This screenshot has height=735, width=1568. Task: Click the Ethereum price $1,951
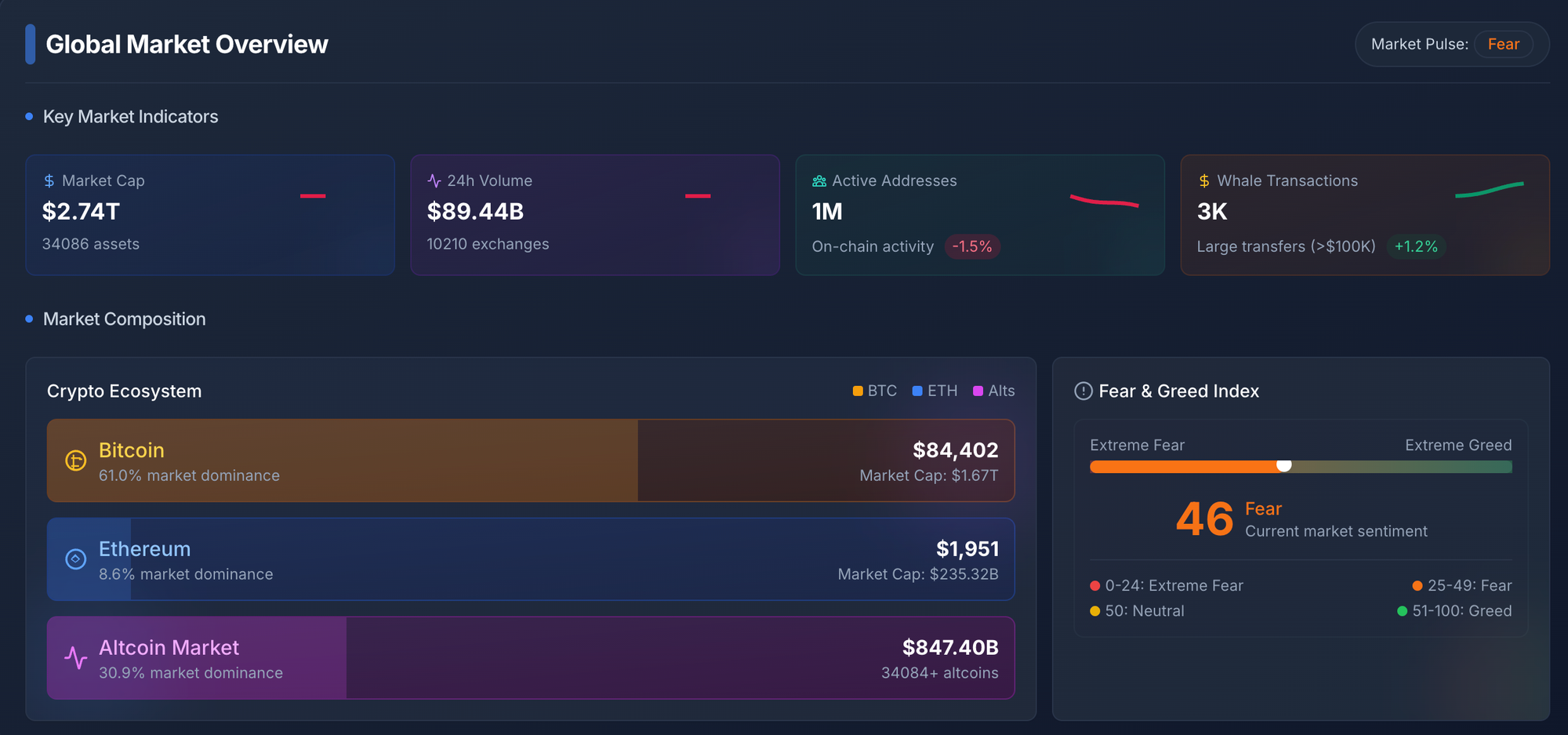coord(967,549)
